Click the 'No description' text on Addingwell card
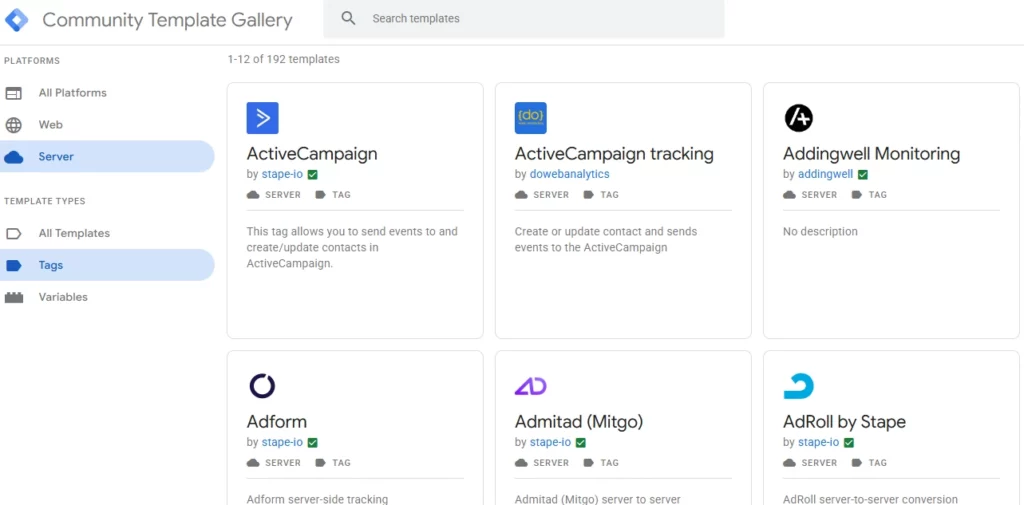1024x505 pixels. (x=820, y=231)
